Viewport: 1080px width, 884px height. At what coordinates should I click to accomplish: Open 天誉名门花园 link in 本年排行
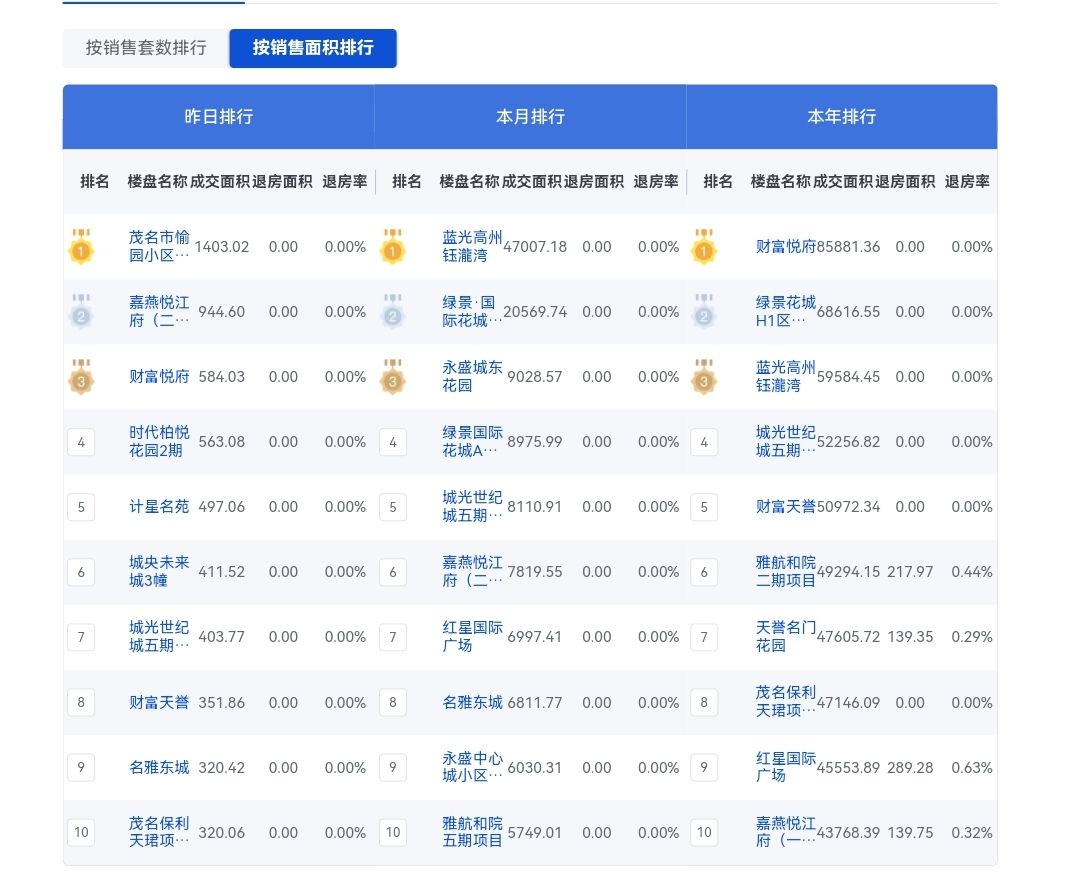pos(786,637)
